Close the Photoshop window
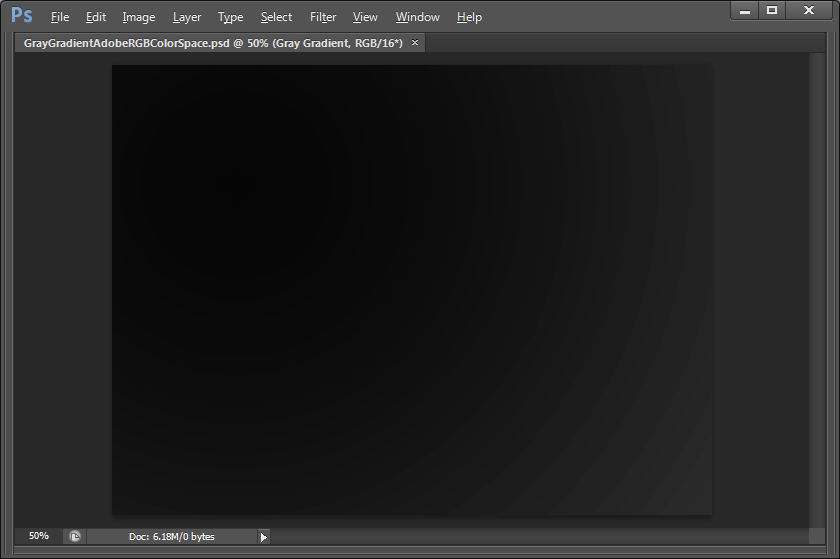Viewport: 840px width, 559px height. point(809,11)
